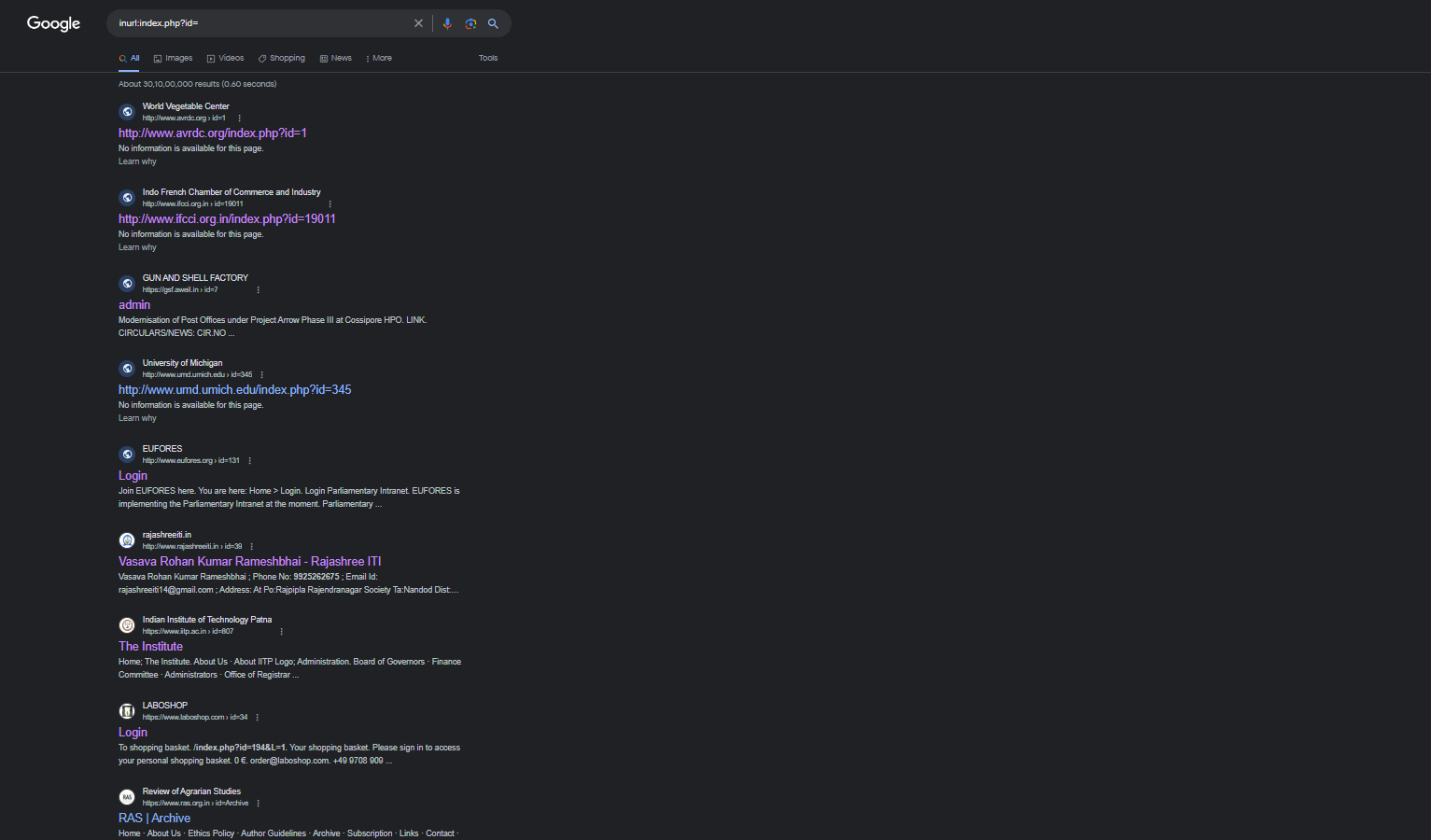Screen dimensions: 1431x840
Task: Click Review of Agrarian Studies RAS favicon
Action: click(x=127, y=797)
